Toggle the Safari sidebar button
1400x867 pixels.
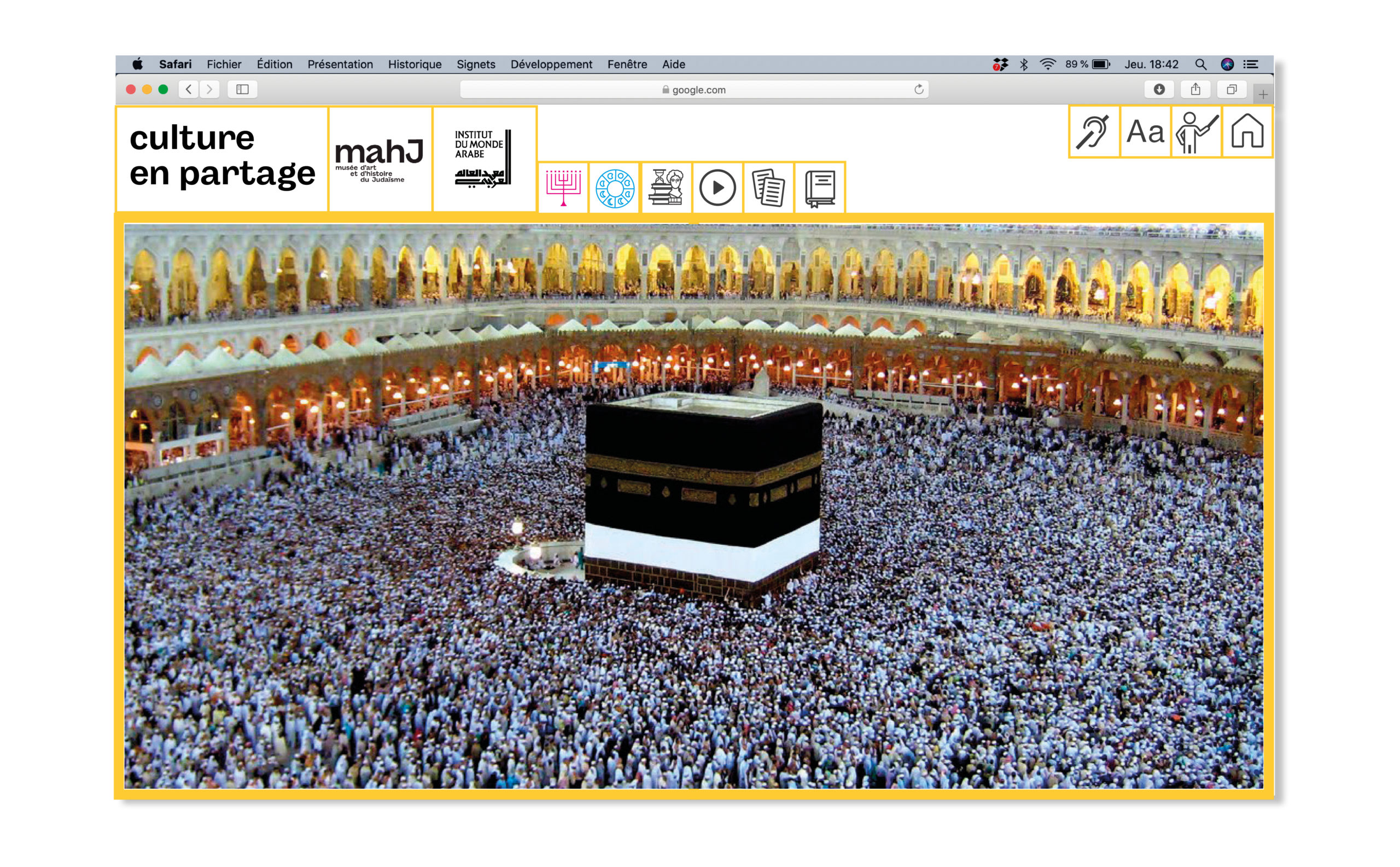tap(242, 90)
